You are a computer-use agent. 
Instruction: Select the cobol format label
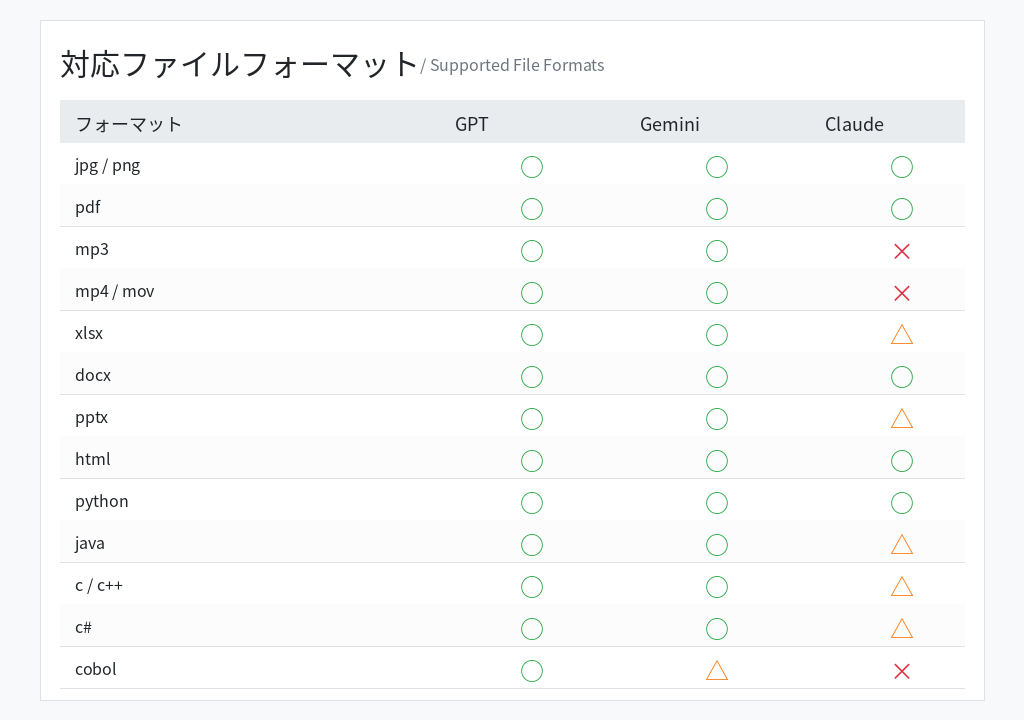96,669
